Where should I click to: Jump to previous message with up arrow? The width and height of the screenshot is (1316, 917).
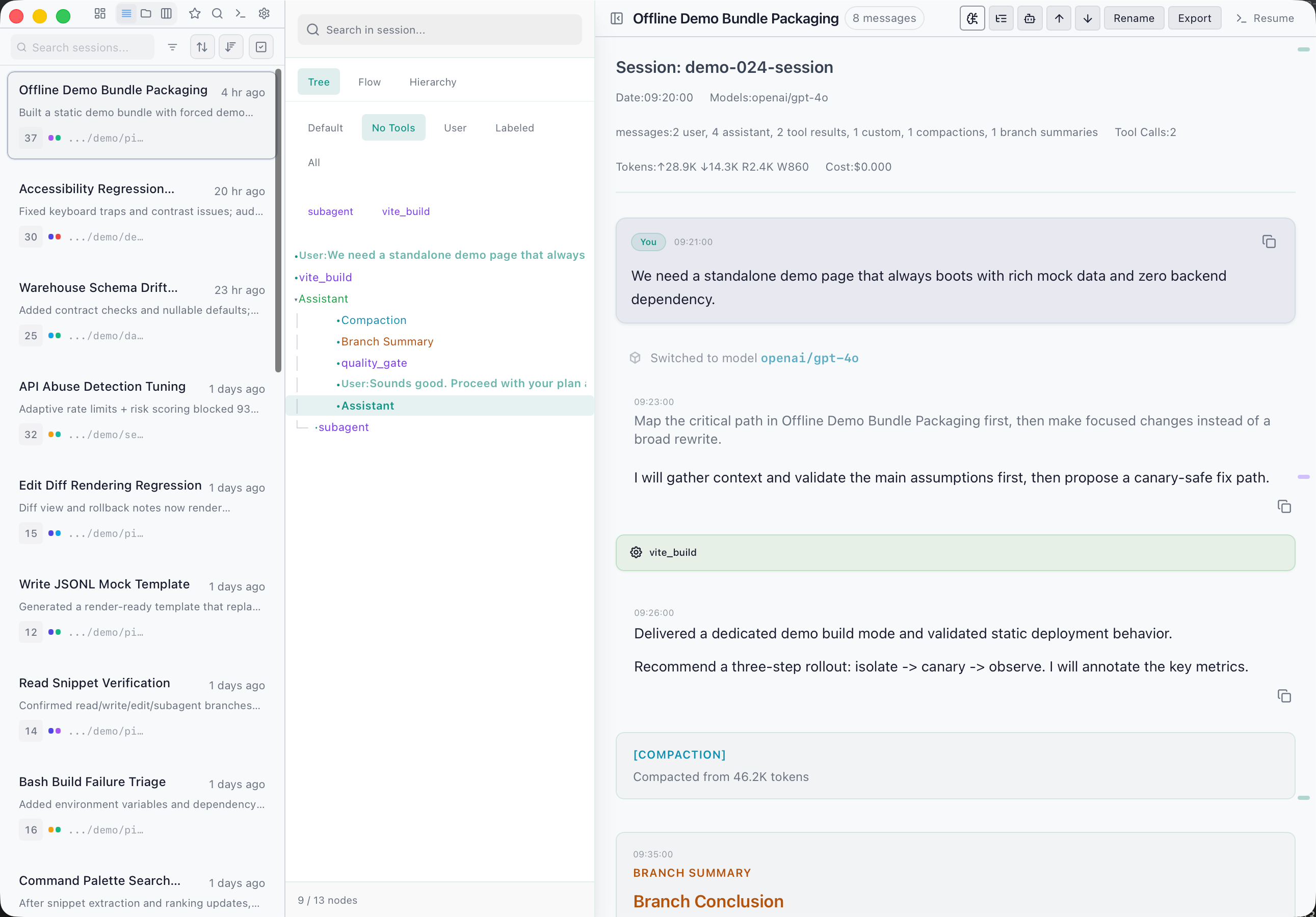[1059, 18]
